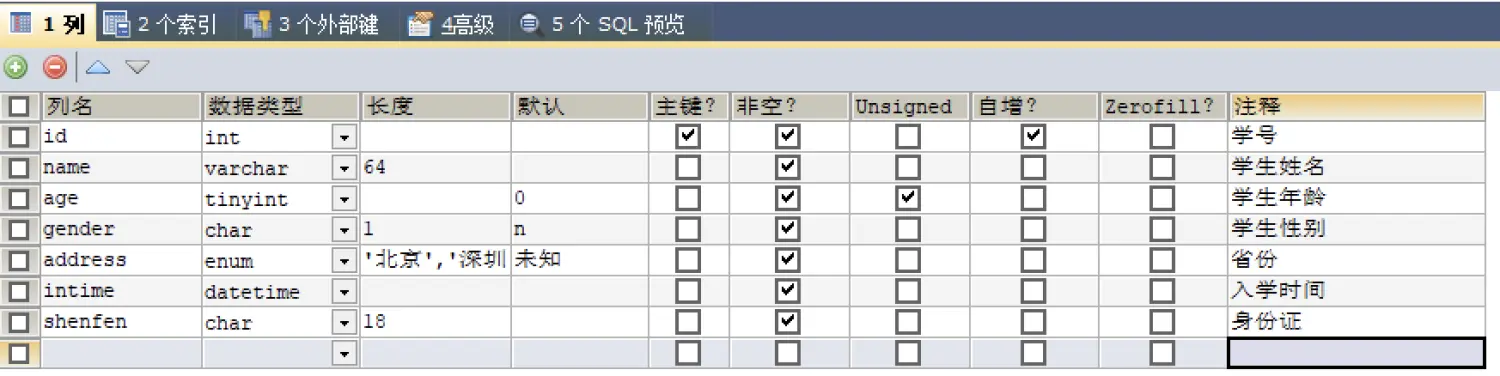
Task: Expand data type dropdown for shenfen row
Action: (344, 323)
